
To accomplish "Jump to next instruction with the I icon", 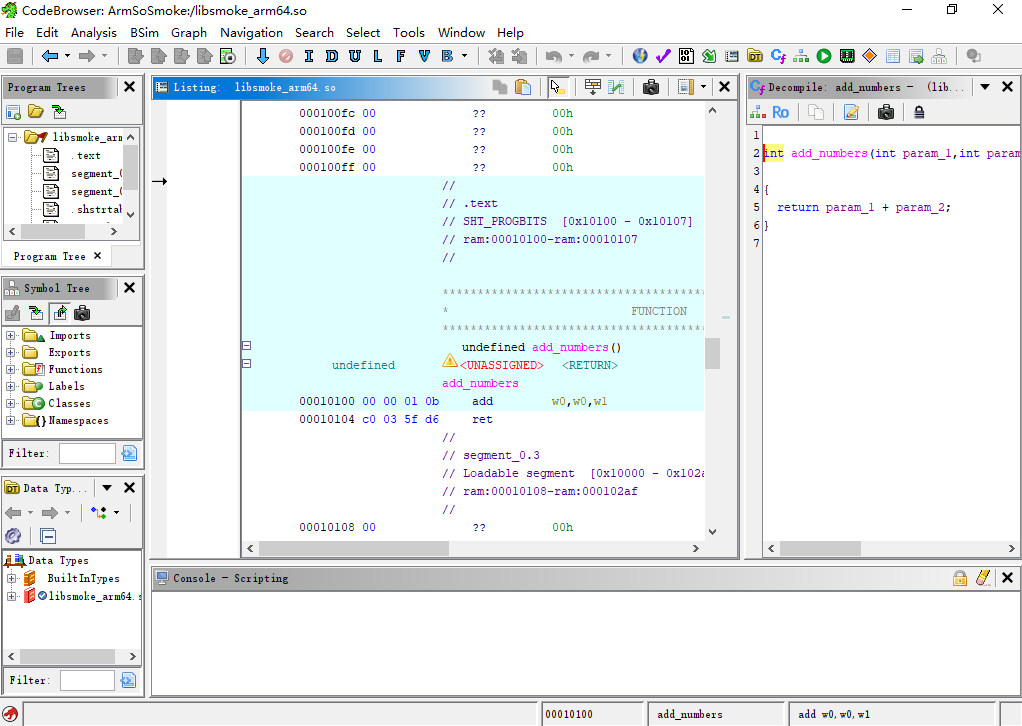I will pyautogui.click(x=308, y=56).
